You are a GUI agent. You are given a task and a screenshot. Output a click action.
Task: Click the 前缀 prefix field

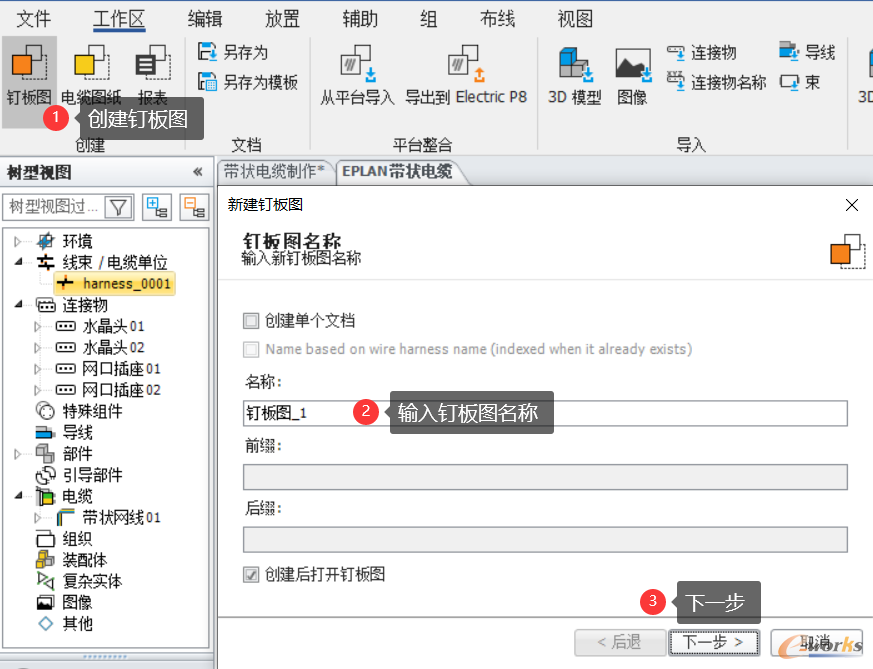[x=545, y=478]
